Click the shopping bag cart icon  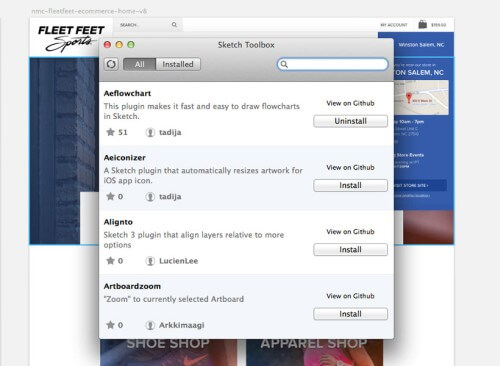(x=422, y=24)
